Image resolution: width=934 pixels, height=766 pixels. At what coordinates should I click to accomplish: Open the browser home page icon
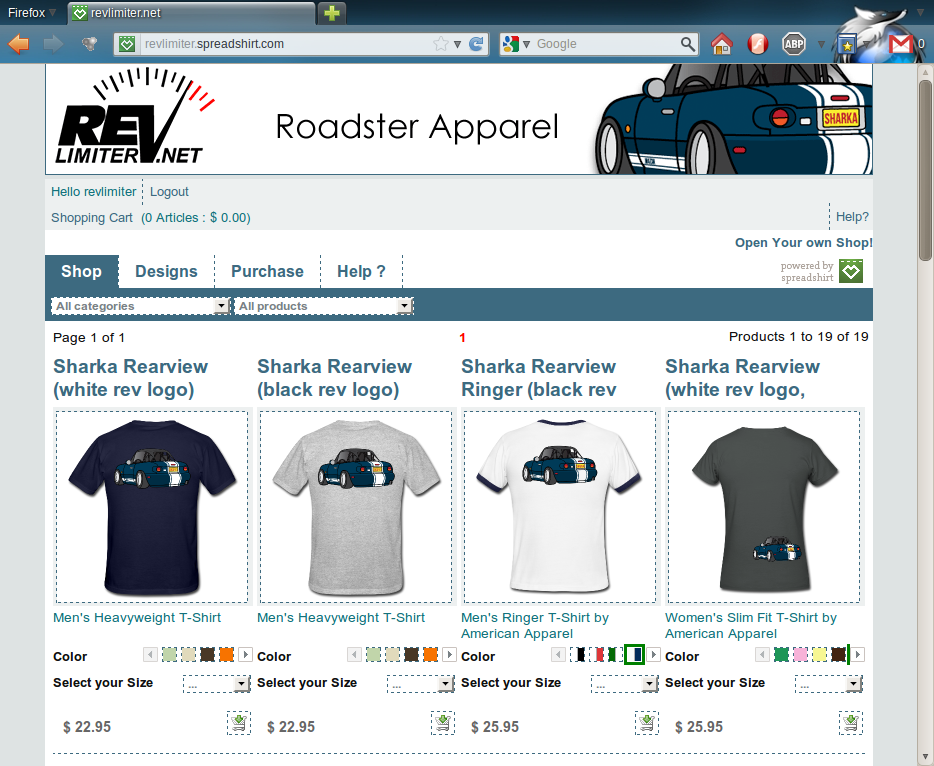pos(721,43)
